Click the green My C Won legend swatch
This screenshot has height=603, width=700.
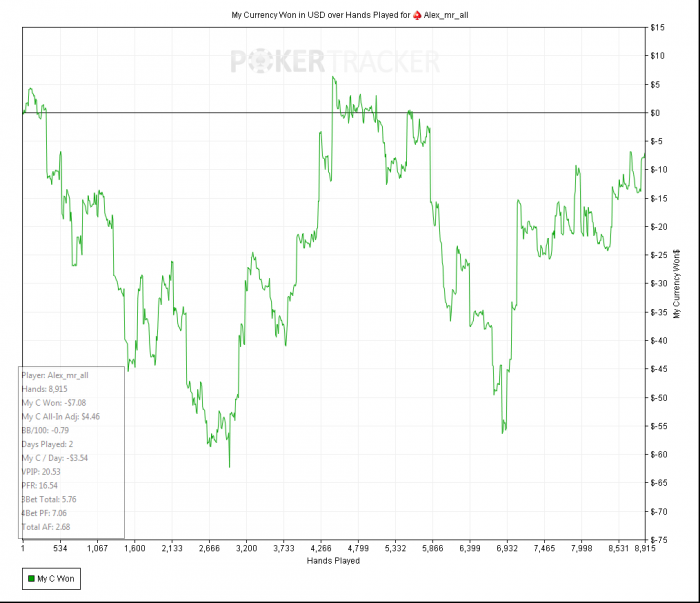(31, 578)
